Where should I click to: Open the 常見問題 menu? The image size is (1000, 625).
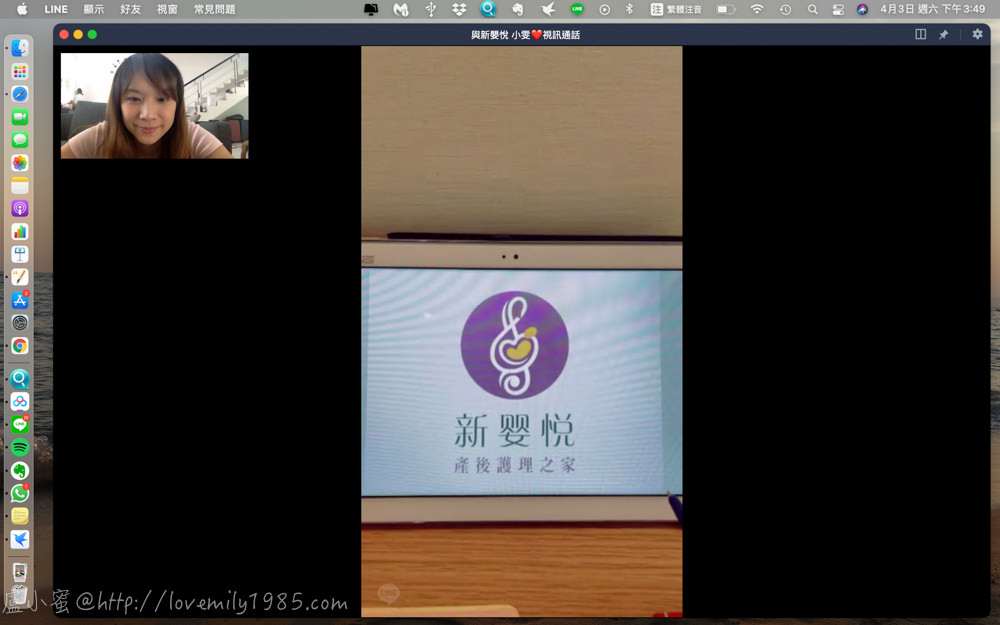pyautogui.click(x=215, y=9)
